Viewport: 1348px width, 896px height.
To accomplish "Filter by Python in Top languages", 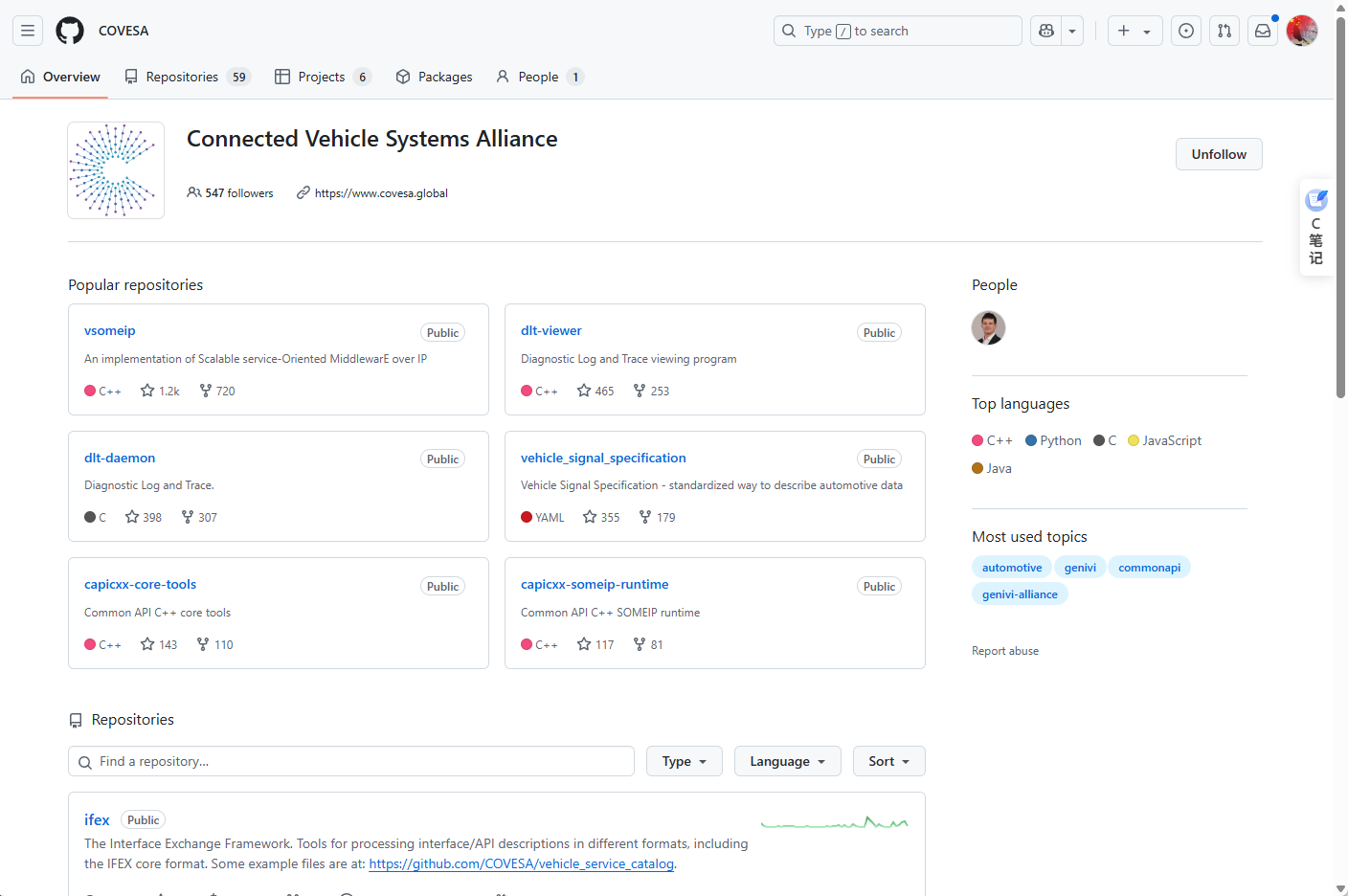I will 1053,440.
